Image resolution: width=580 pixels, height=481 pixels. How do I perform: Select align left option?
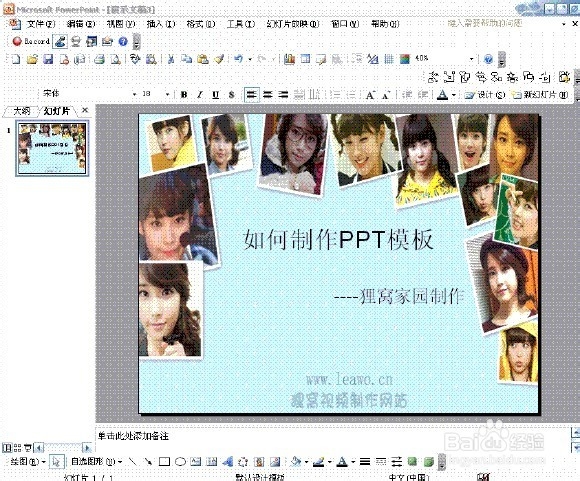252,95
